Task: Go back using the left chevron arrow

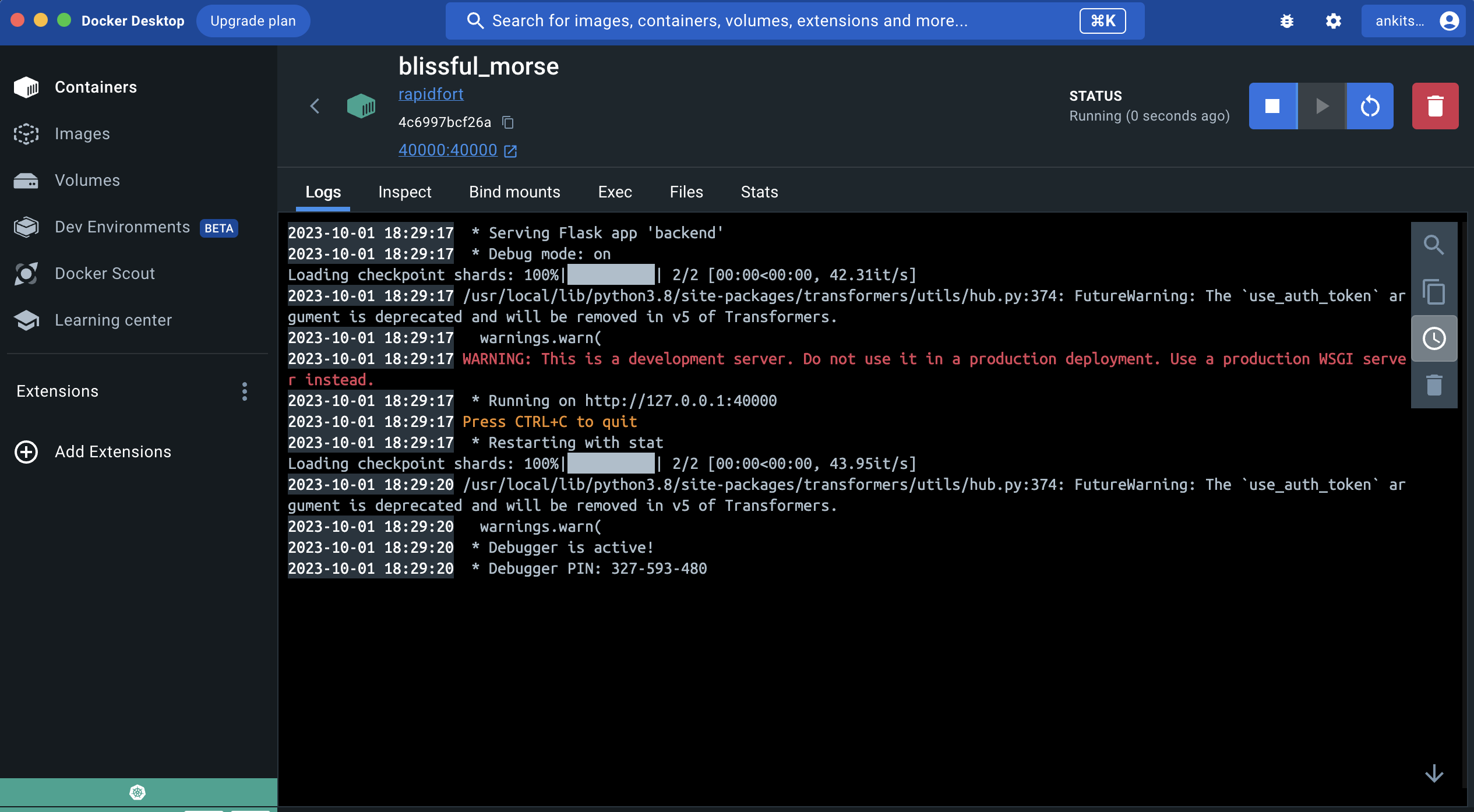Action: pos(315,106)
